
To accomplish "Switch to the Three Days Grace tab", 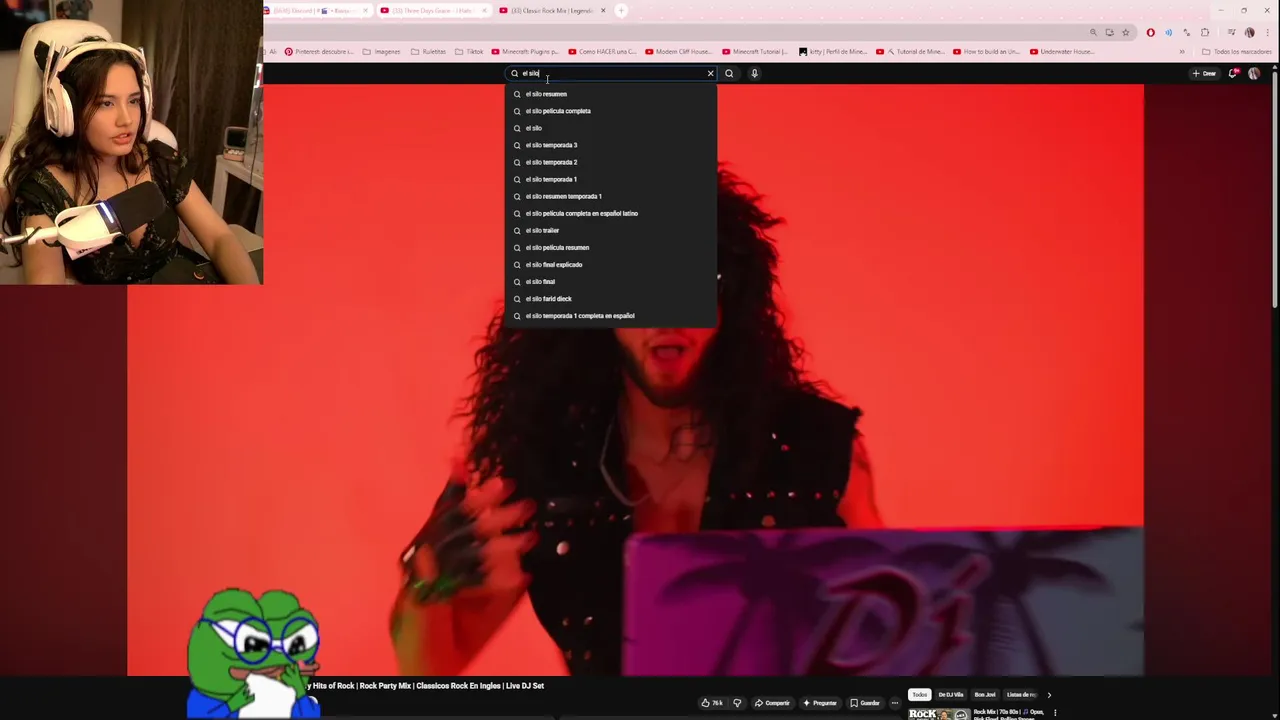I will [x=435, y=11].
